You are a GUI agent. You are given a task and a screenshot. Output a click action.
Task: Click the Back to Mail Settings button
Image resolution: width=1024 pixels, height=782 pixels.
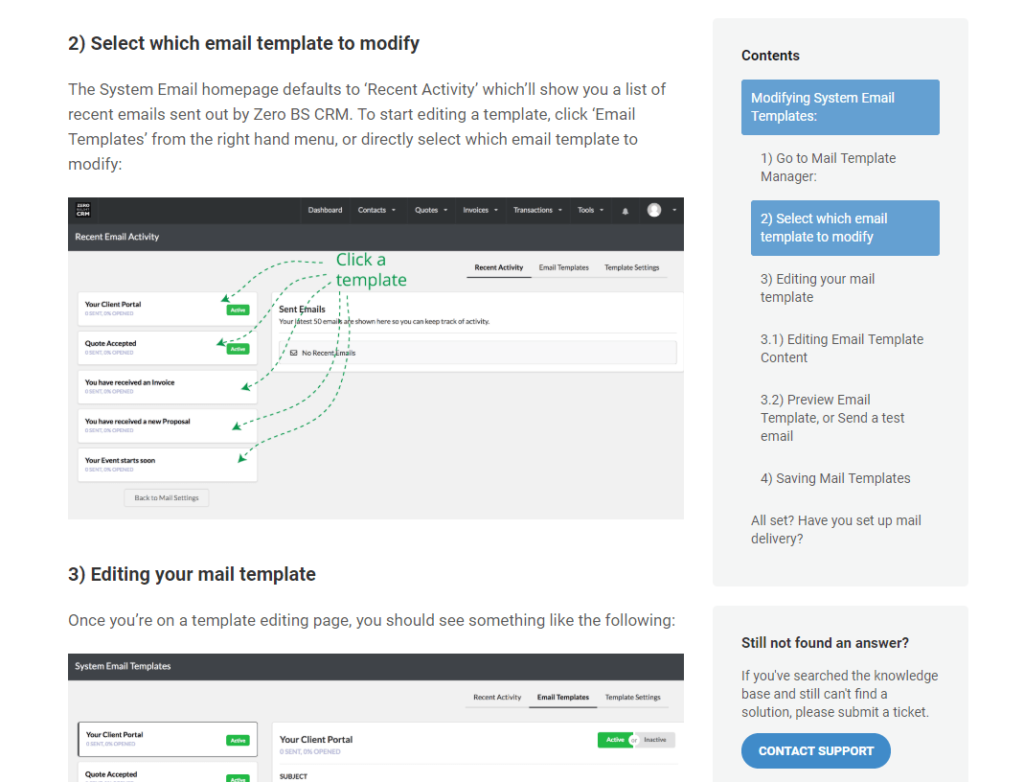tap(167, 498)
